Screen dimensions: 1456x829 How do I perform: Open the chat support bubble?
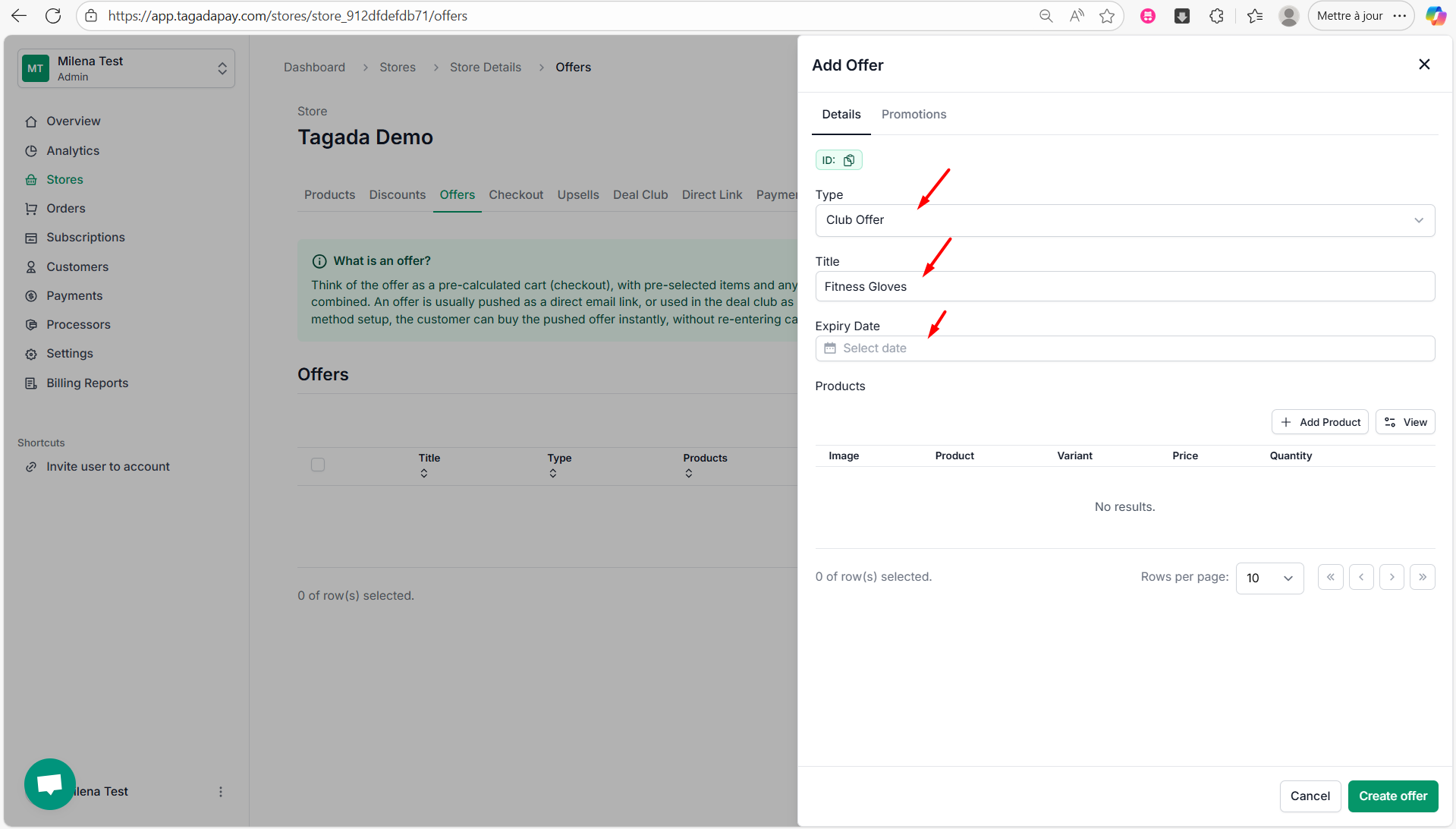coord(50,783)
